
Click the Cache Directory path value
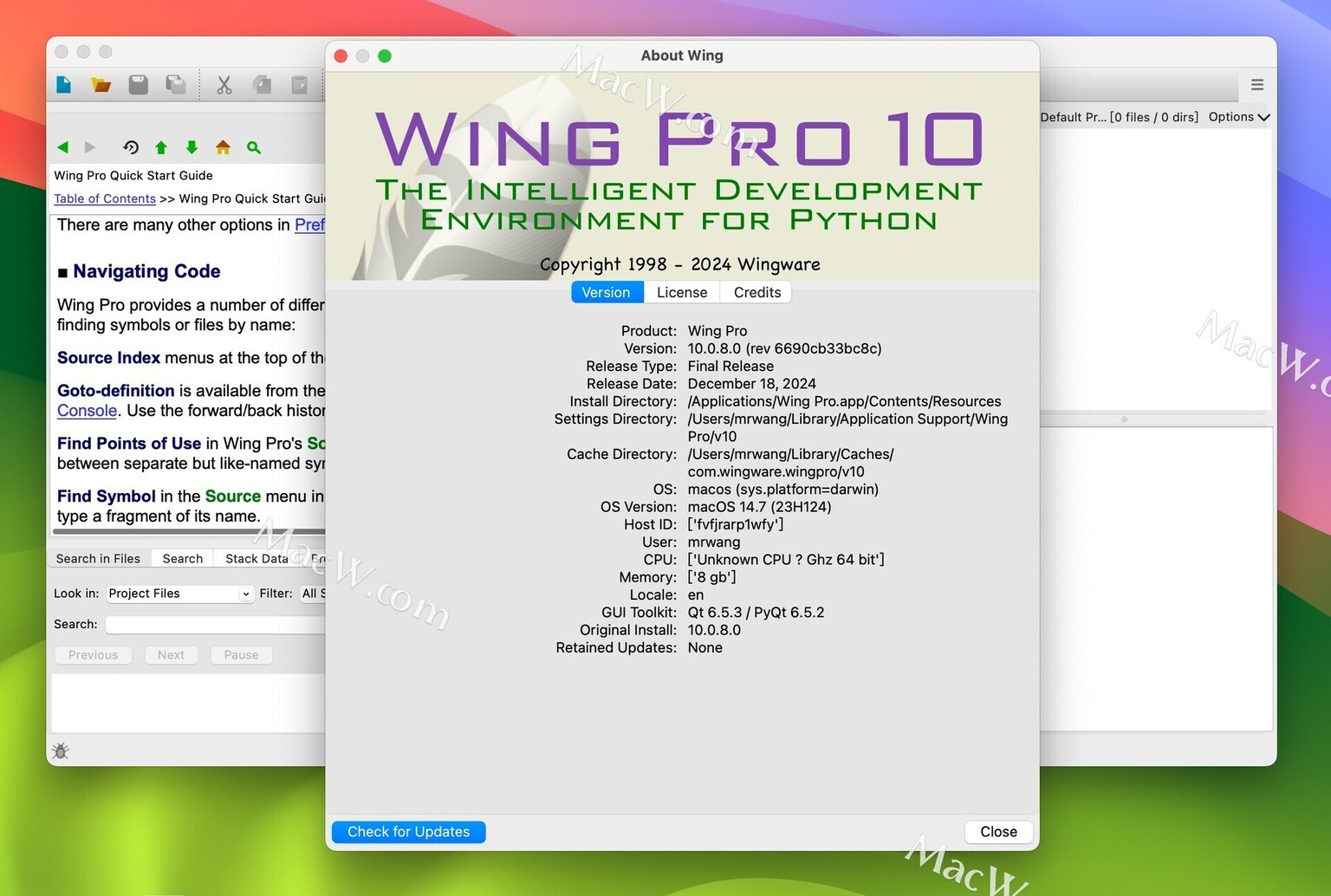click(790, 463)
